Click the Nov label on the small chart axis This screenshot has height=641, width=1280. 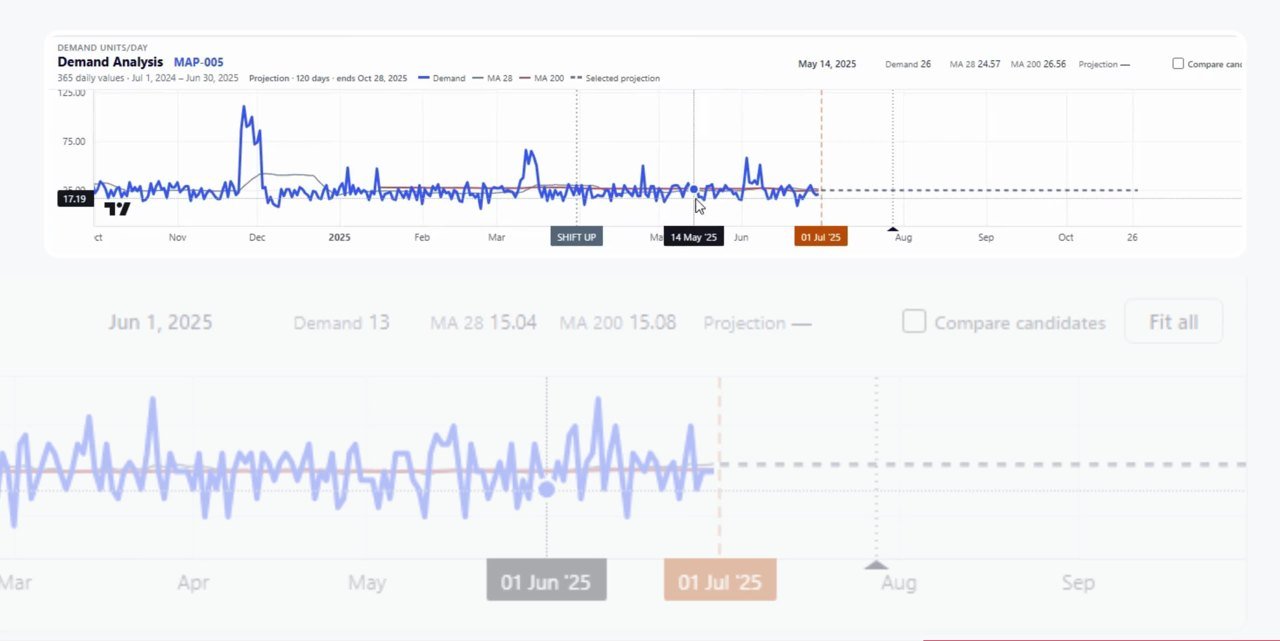pyautogui.click(x=178, y=237)
